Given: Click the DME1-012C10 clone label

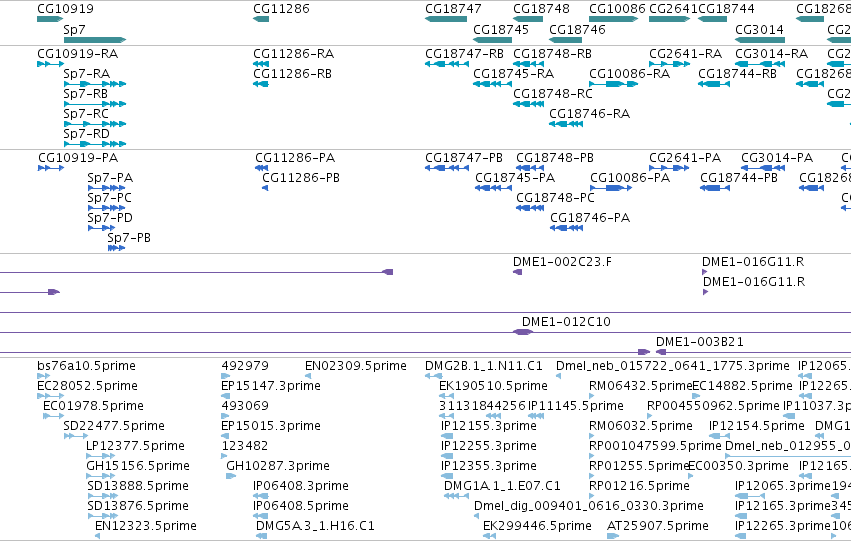Looking at the screenshot, I should click(566, 322).
